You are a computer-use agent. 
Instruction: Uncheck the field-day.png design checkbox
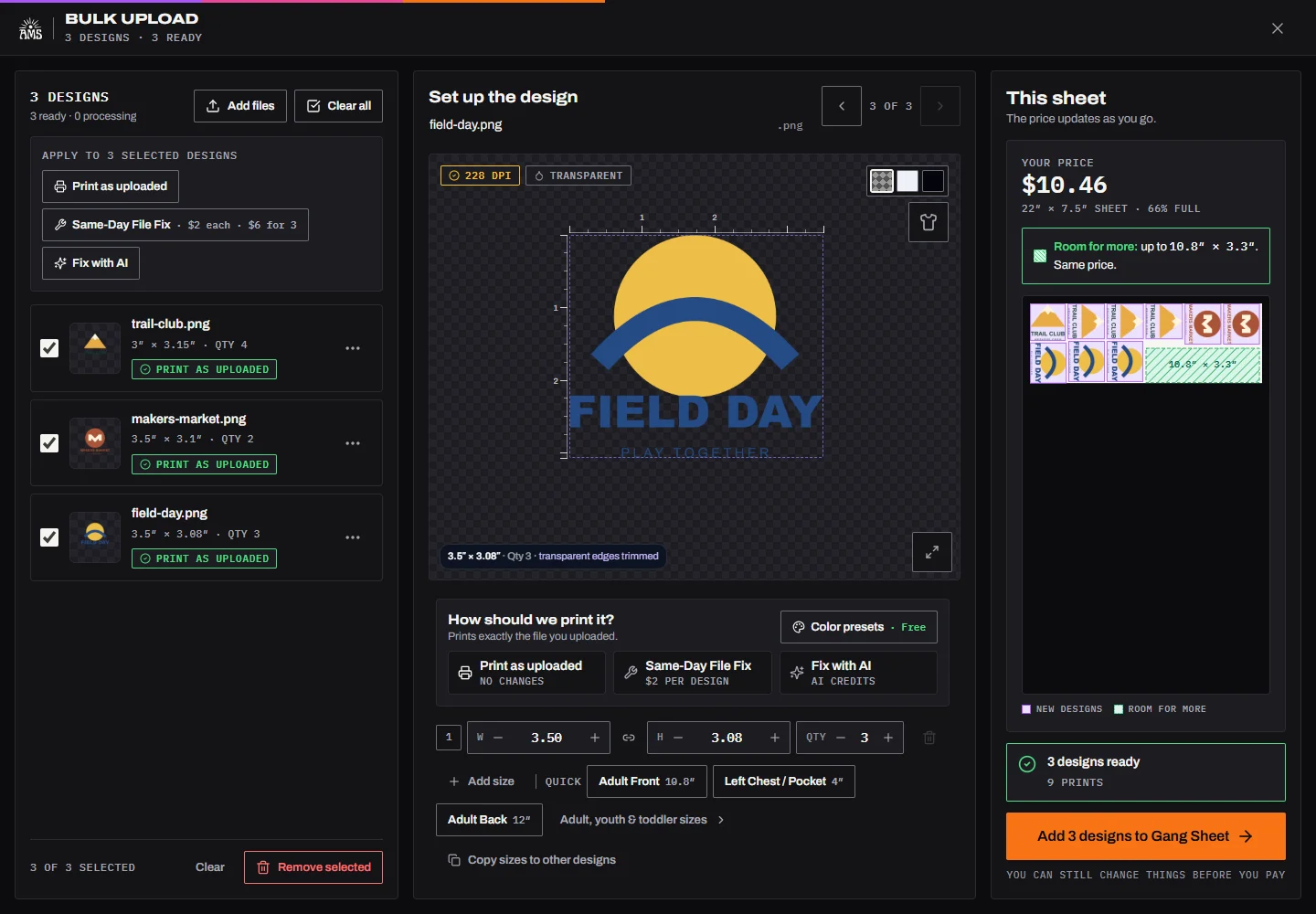coord(49,537)
